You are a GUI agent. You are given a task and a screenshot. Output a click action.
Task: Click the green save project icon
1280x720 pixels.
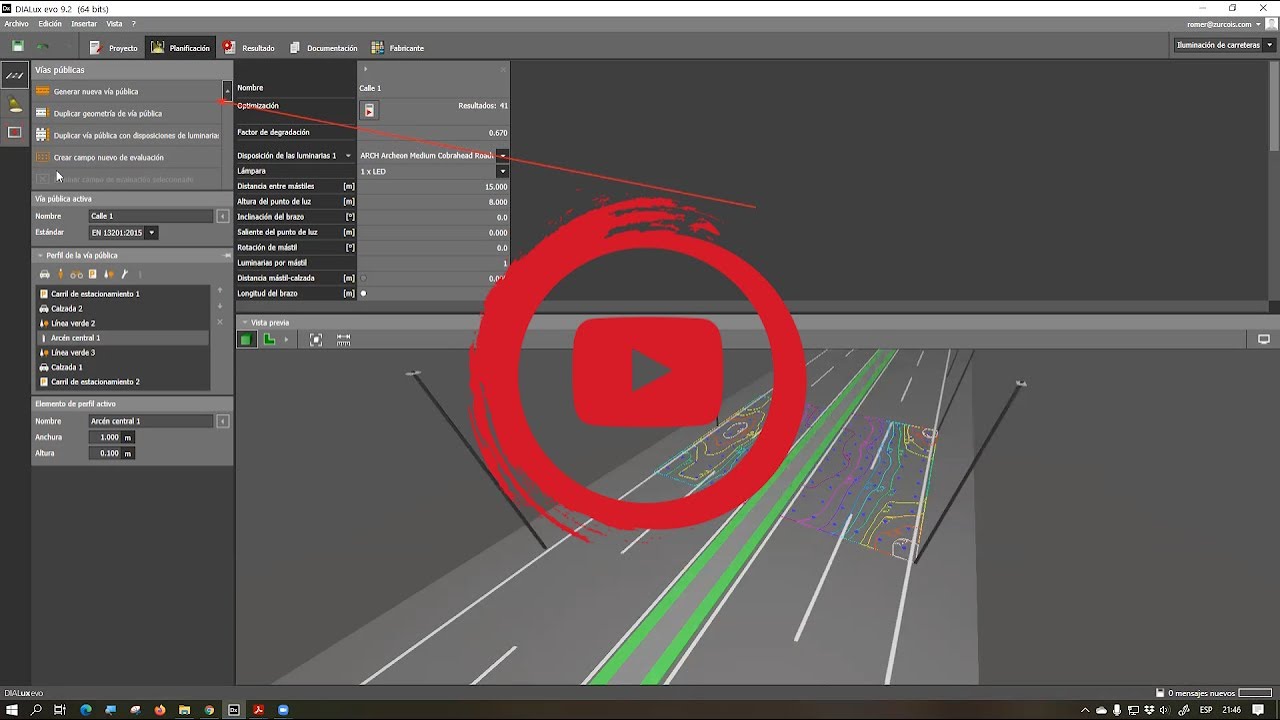click(x=17, y=46)
